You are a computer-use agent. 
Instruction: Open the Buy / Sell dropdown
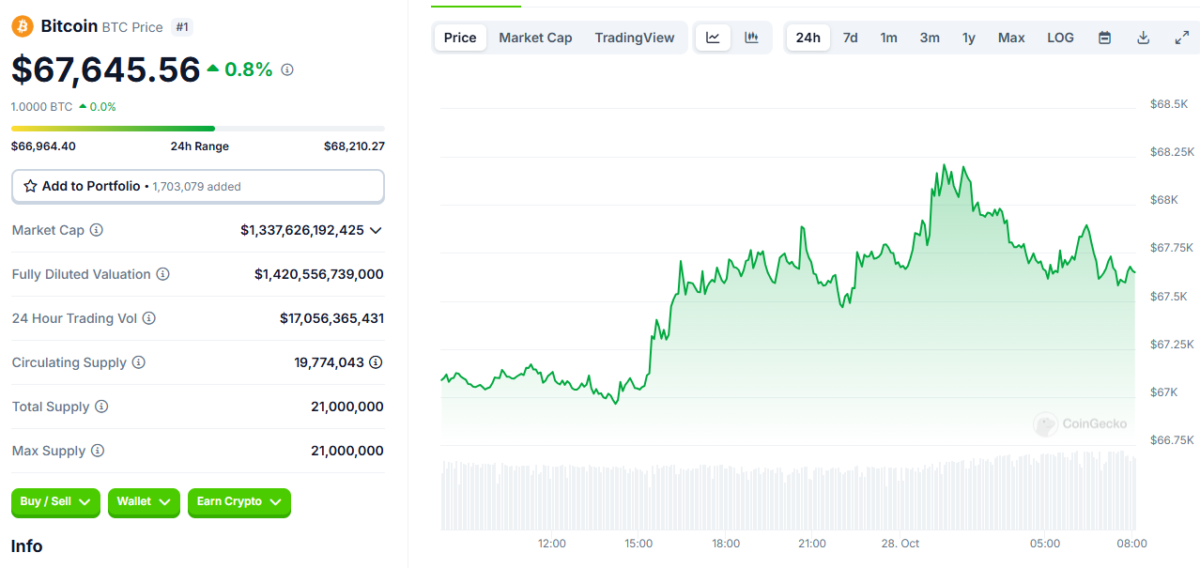[56, 502]
